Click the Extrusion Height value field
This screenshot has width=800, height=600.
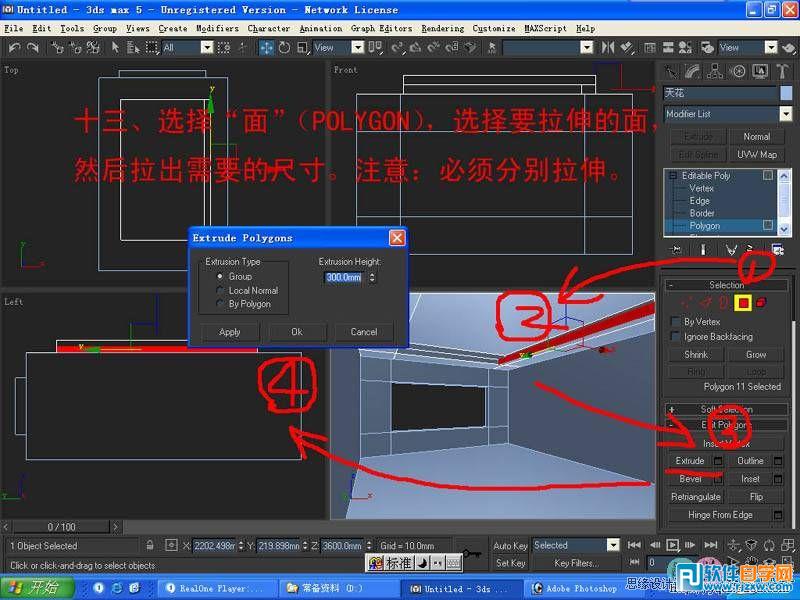point(343,277)
